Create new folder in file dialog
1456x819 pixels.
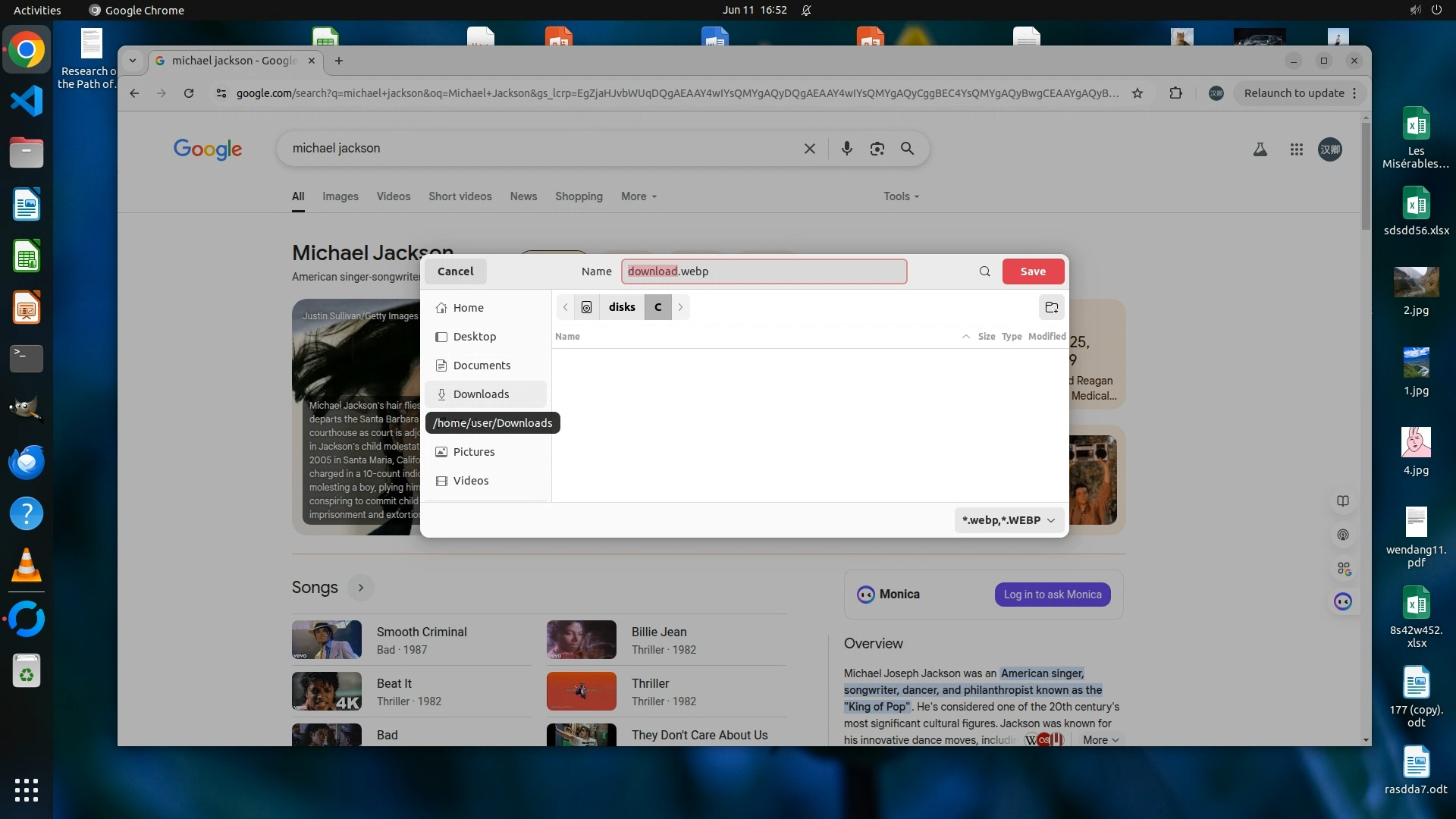(x=1051, y=307)
